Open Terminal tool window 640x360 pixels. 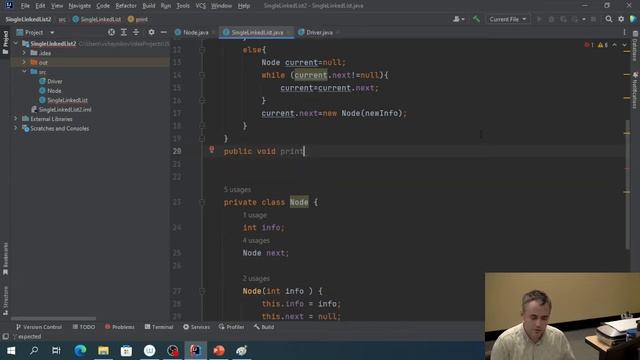pyautogui.click(x=159, y=327)
